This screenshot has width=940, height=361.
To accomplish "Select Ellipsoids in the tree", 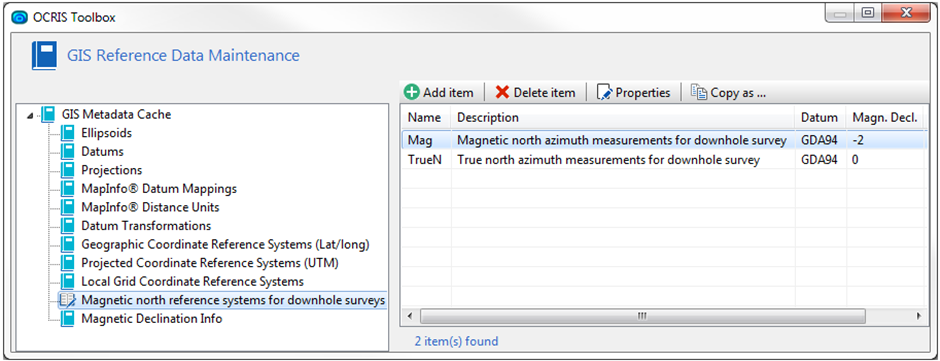I will 107,133.
